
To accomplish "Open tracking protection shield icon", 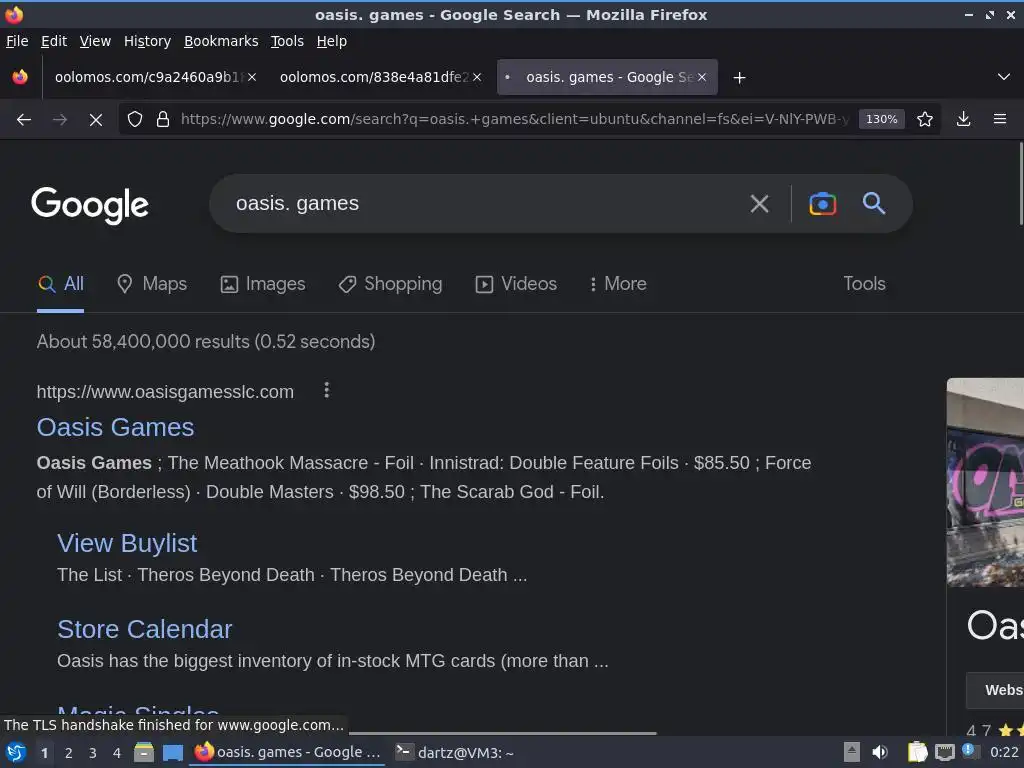I will click(x=135, y=120).
